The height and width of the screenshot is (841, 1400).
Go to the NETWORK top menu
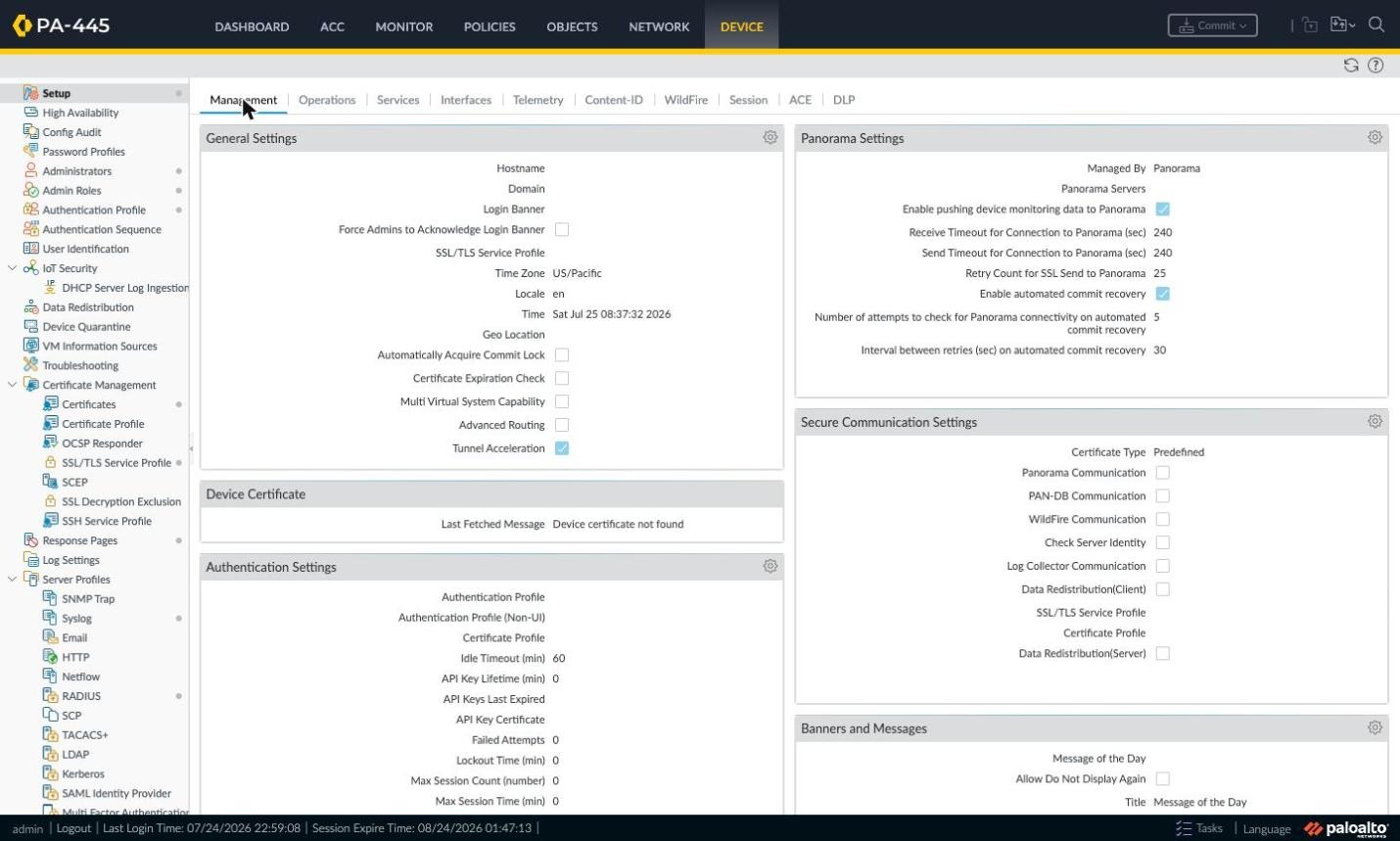pyautogui.click(x=659, y=26)
